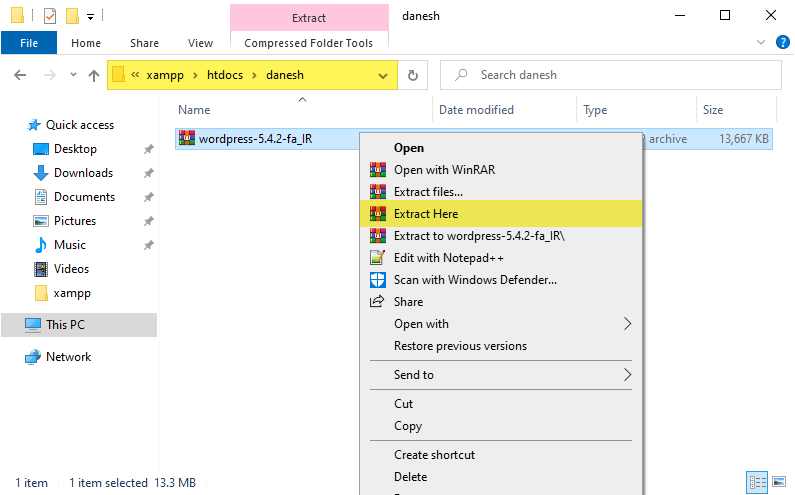Click the chevron after xampp in path
The height and width of the screenshot is (495, 795).
tap(195, 76)
